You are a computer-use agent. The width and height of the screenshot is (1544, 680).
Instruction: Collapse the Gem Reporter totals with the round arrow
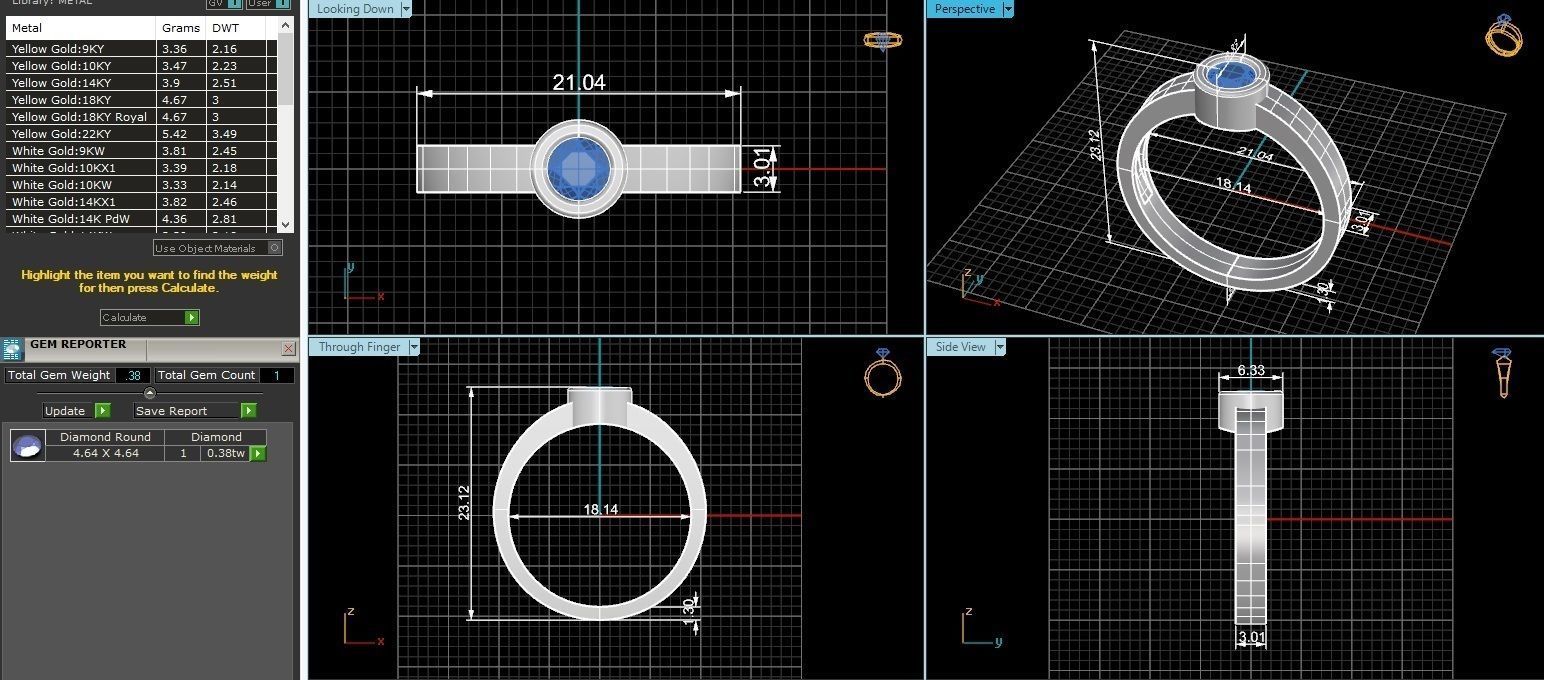point(150,393)
